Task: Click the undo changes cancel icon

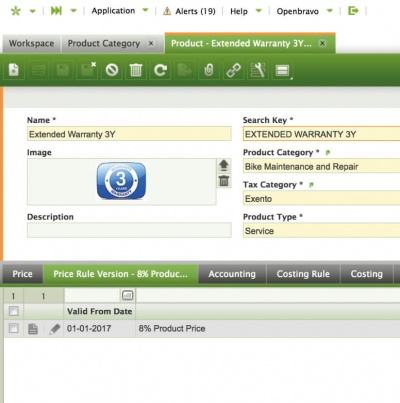Action: coord(112,70)
